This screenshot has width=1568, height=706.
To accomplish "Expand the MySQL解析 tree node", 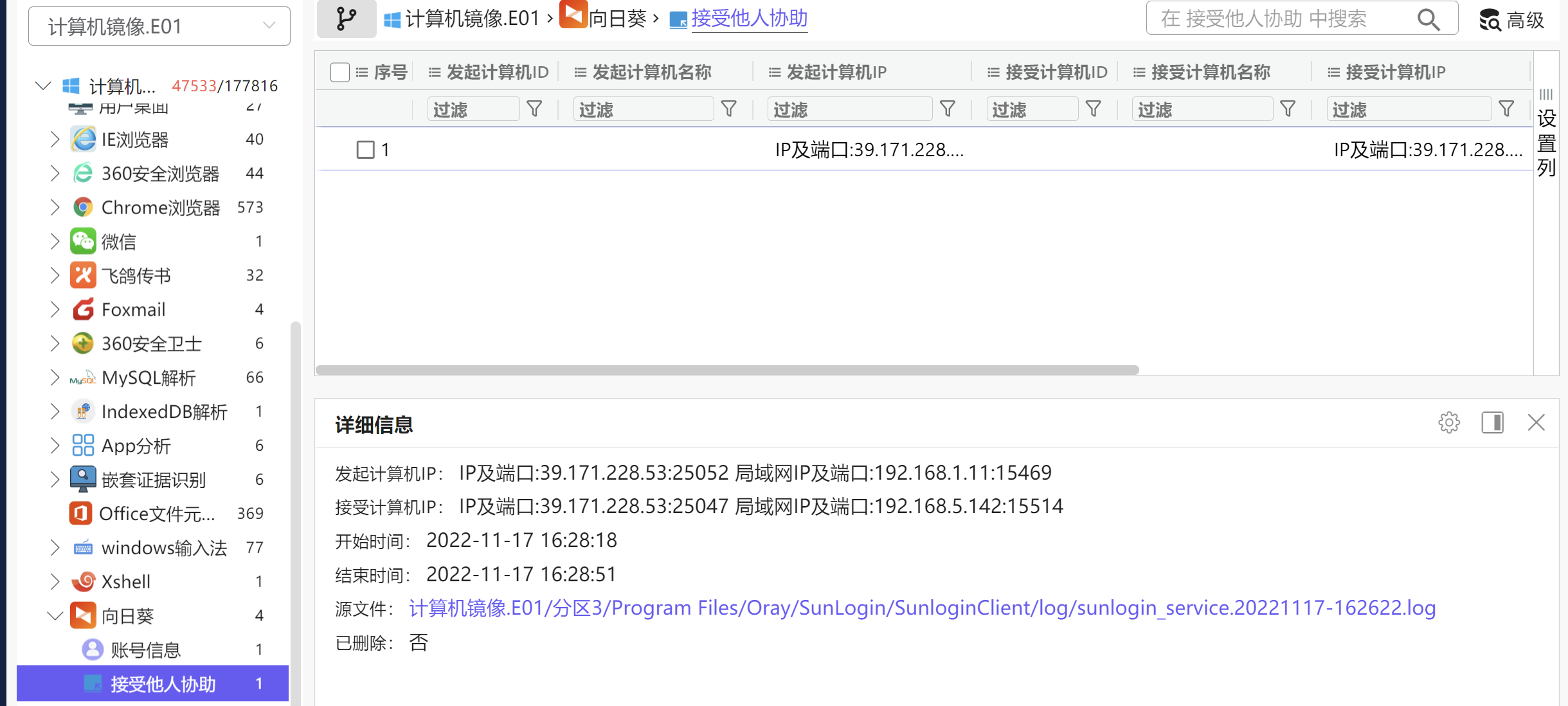I will pyautogui.click(x=55, y=377).
